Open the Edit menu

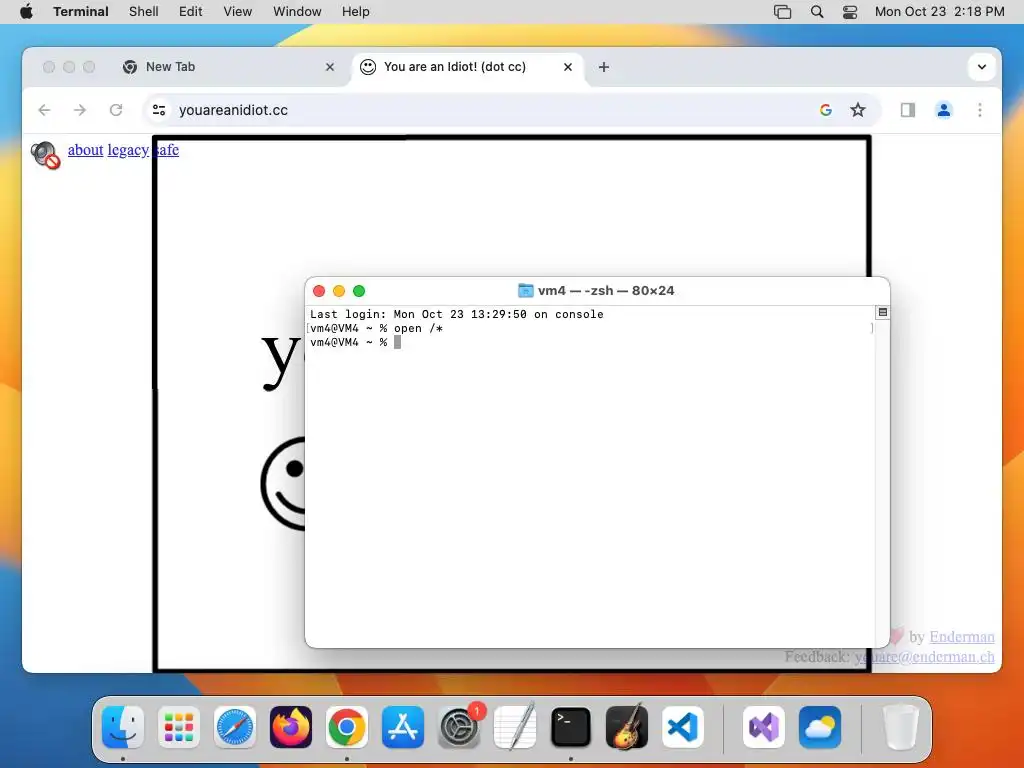[191, 12]
